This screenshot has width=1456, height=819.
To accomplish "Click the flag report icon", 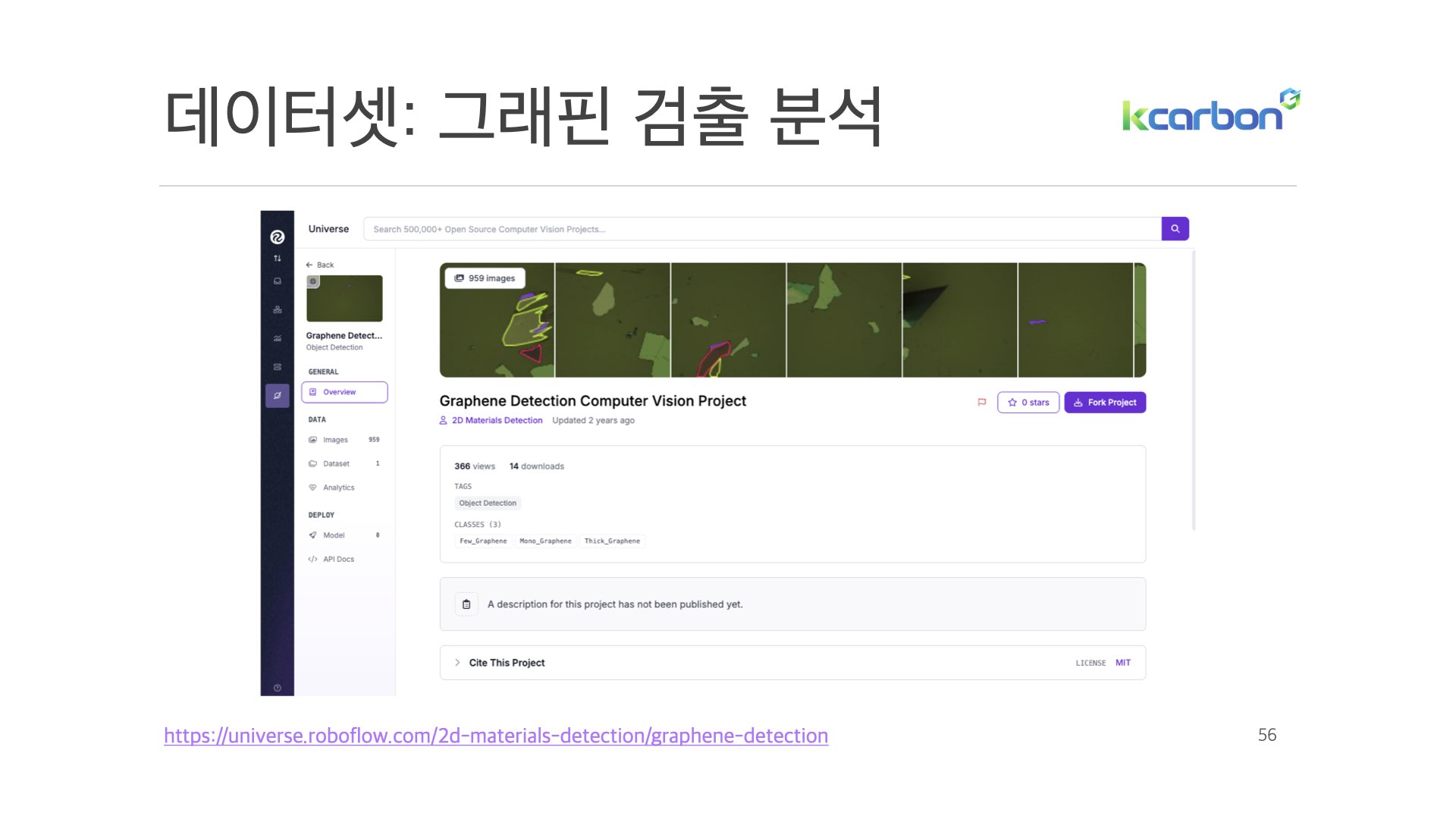I will click(x=981, y=403).
